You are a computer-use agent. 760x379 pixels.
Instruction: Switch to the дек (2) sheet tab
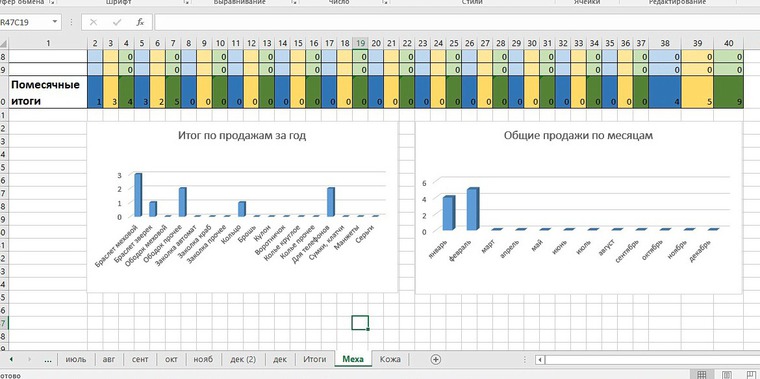pyautogui.click(x=243, y=359)
